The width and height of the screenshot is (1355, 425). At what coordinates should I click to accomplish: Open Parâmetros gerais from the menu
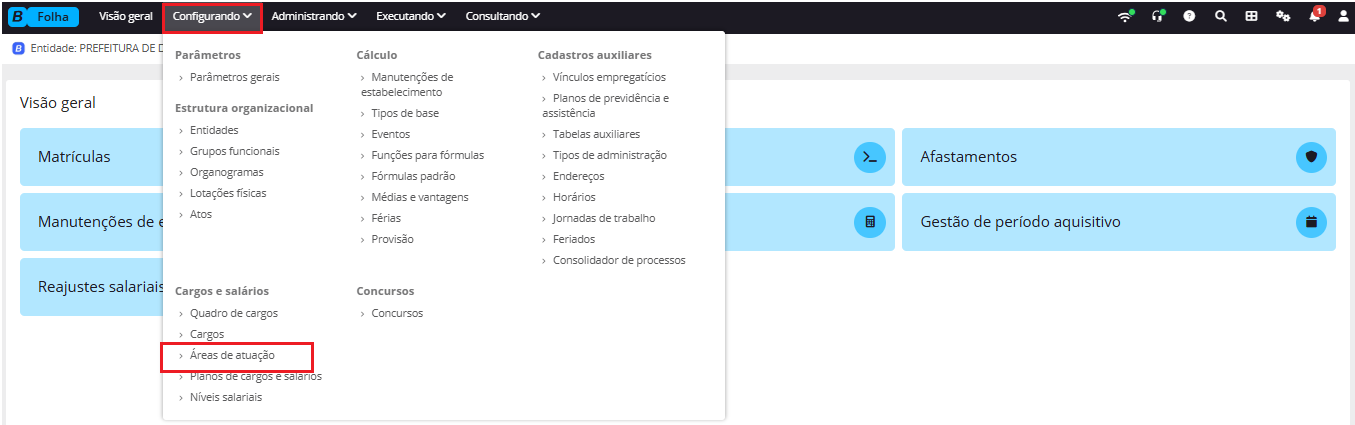click(235, 77)
